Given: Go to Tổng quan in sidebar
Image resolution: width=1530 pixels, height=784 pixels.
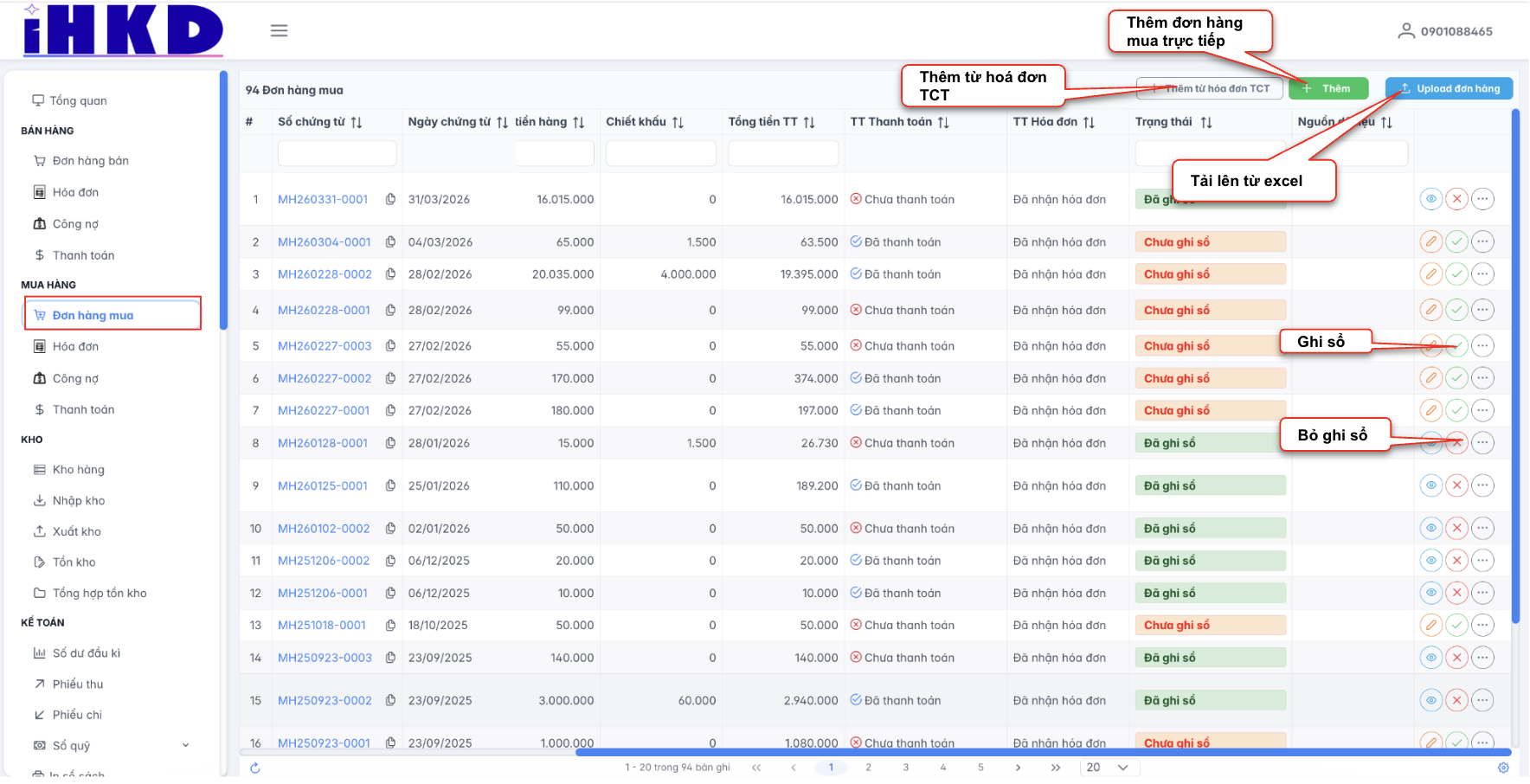Looking at the screenshot, I should point(78,100).
